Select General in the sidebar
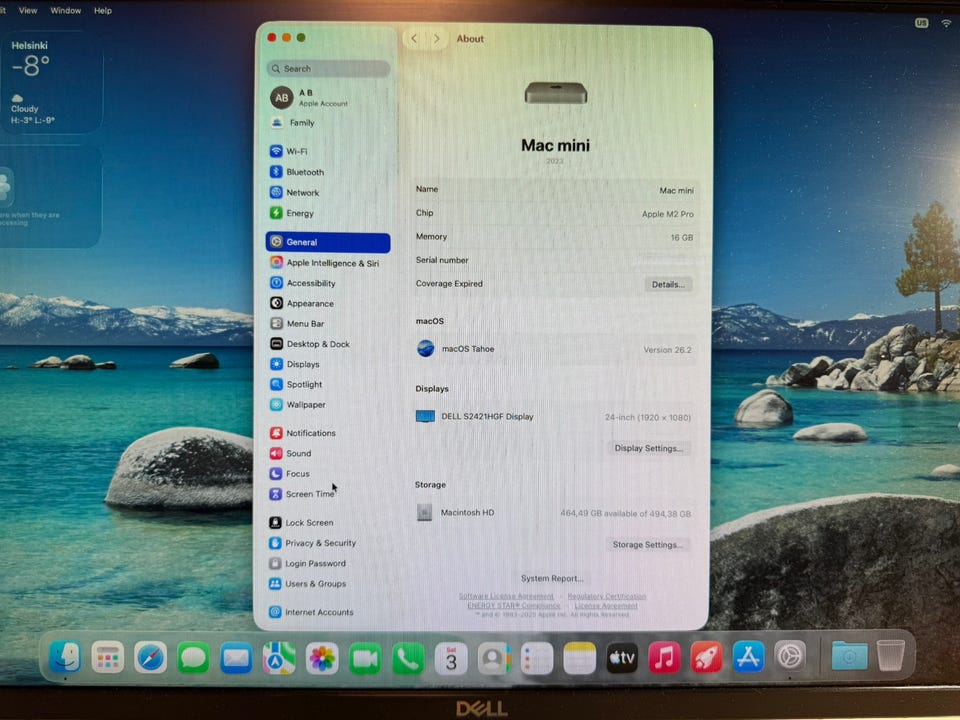The height and width of the screenshot is (720, 960). pos(328,242)
